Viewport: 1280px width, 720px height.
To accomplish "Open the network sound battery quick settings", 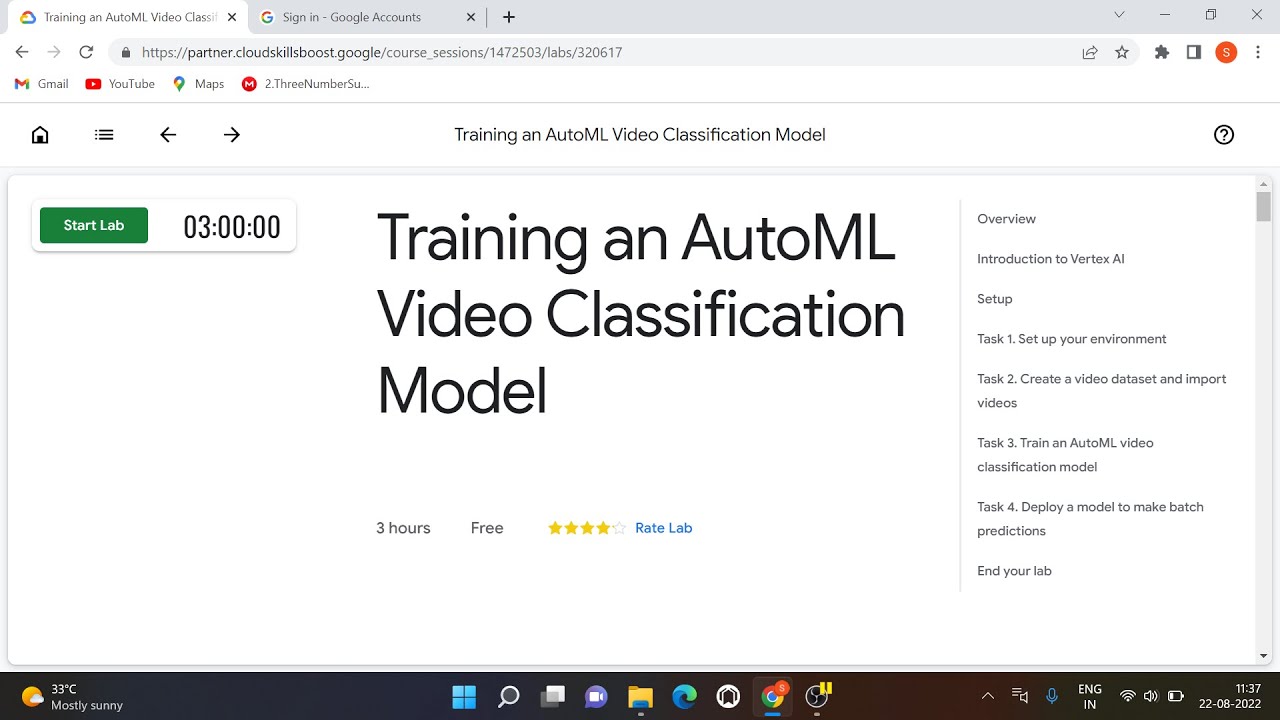I will [1151, 696].
